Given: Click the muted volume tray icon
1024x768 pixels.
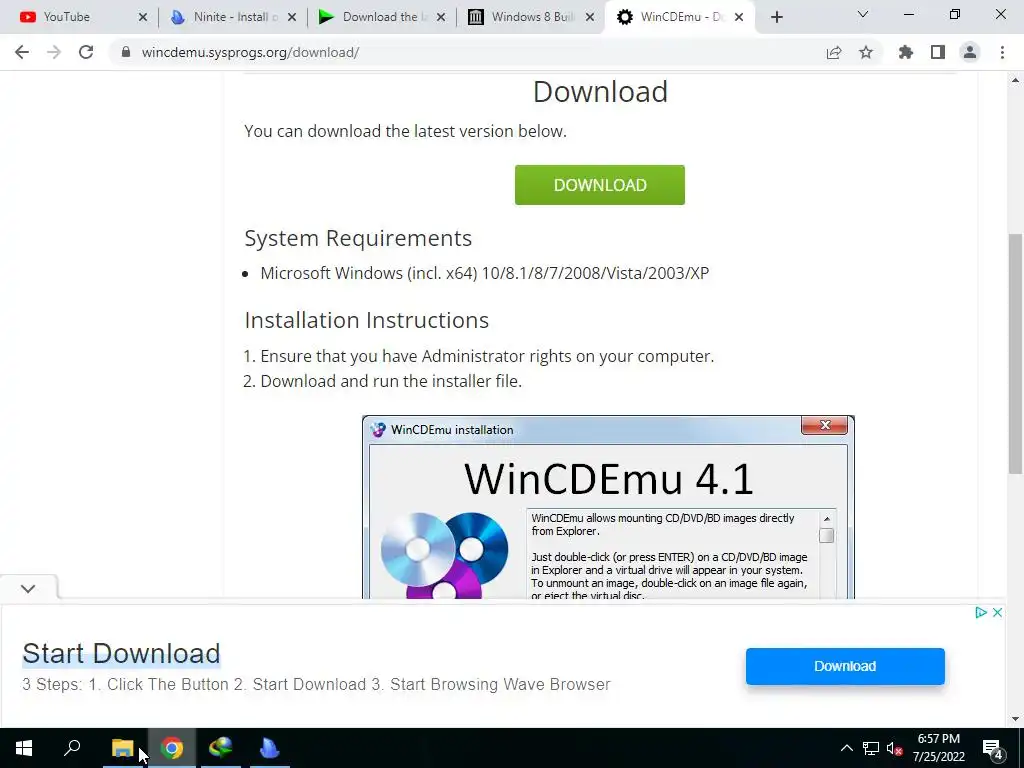Looking at the screenshot, I should point(894,748).
